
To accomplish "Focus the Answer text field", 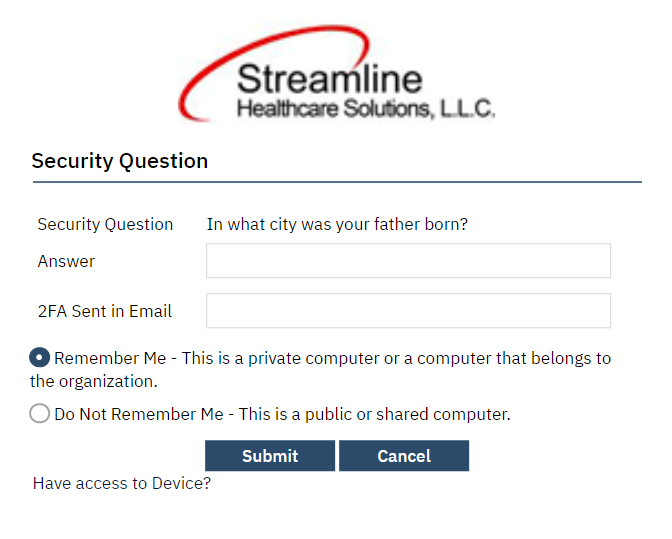I will (x=408, y=261).
